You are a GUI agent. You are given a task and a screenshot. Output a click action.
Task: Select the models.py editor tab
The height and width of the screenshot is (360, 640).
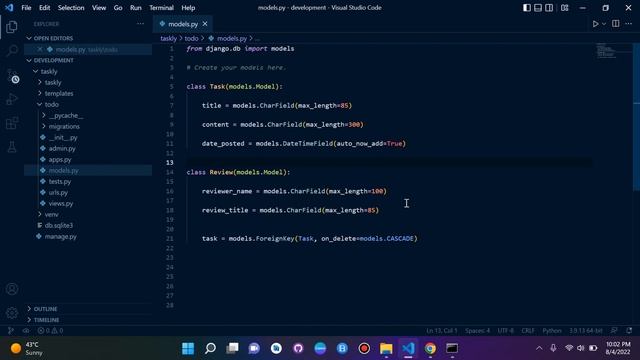coord(183,24)
